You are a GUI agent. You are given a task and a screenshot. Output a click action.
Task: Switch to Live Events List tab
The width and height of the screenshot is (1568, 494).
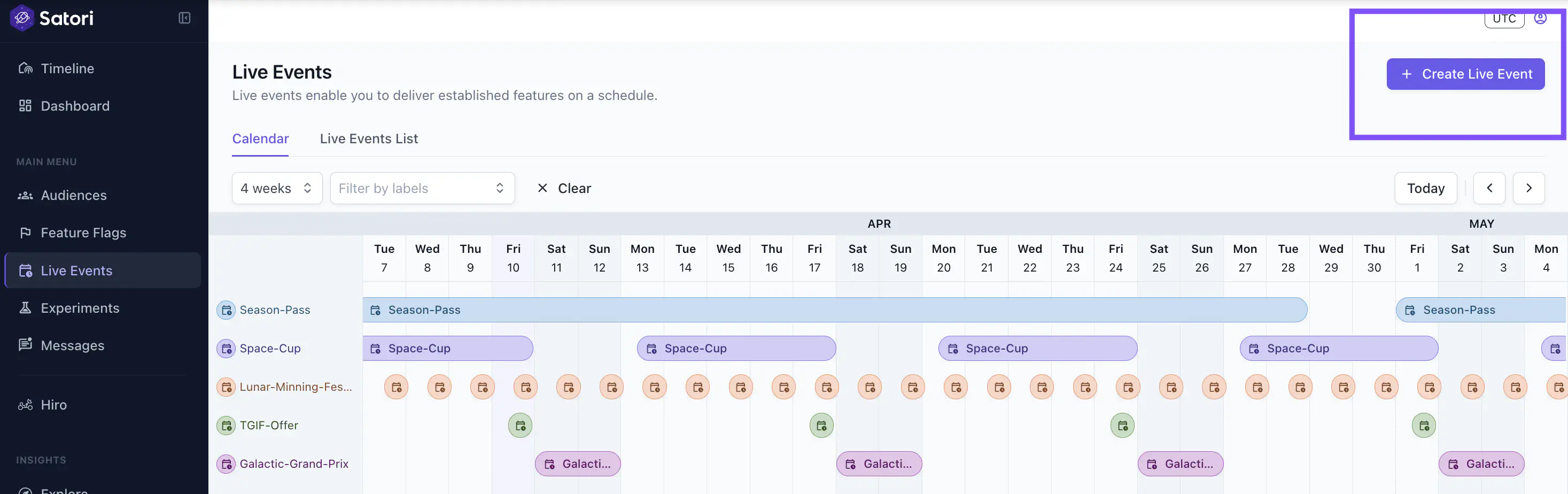[x=369, y=139]
